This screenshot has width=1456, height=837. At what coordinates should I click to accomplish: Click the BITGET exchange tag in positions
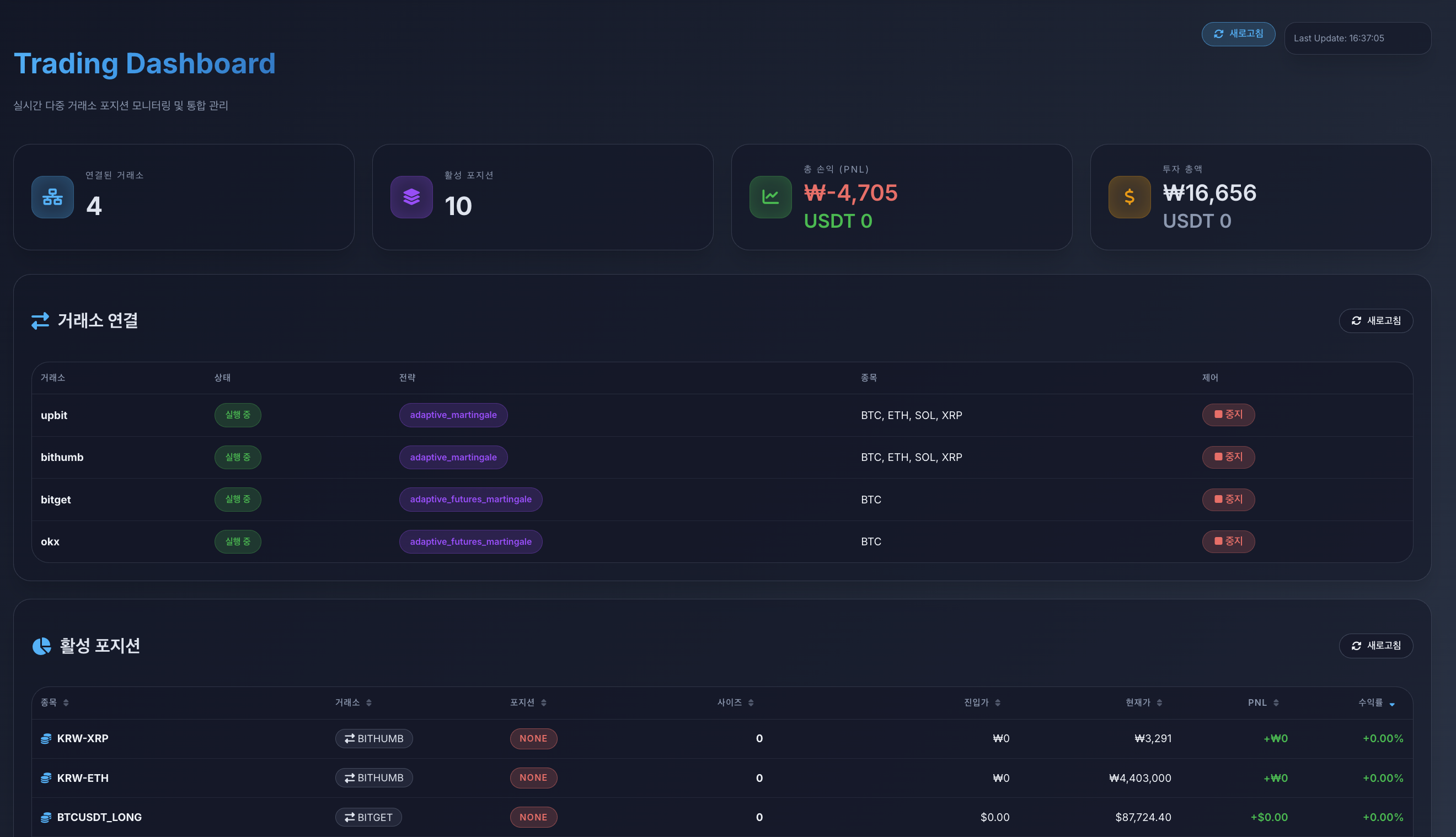pos(368,818)
